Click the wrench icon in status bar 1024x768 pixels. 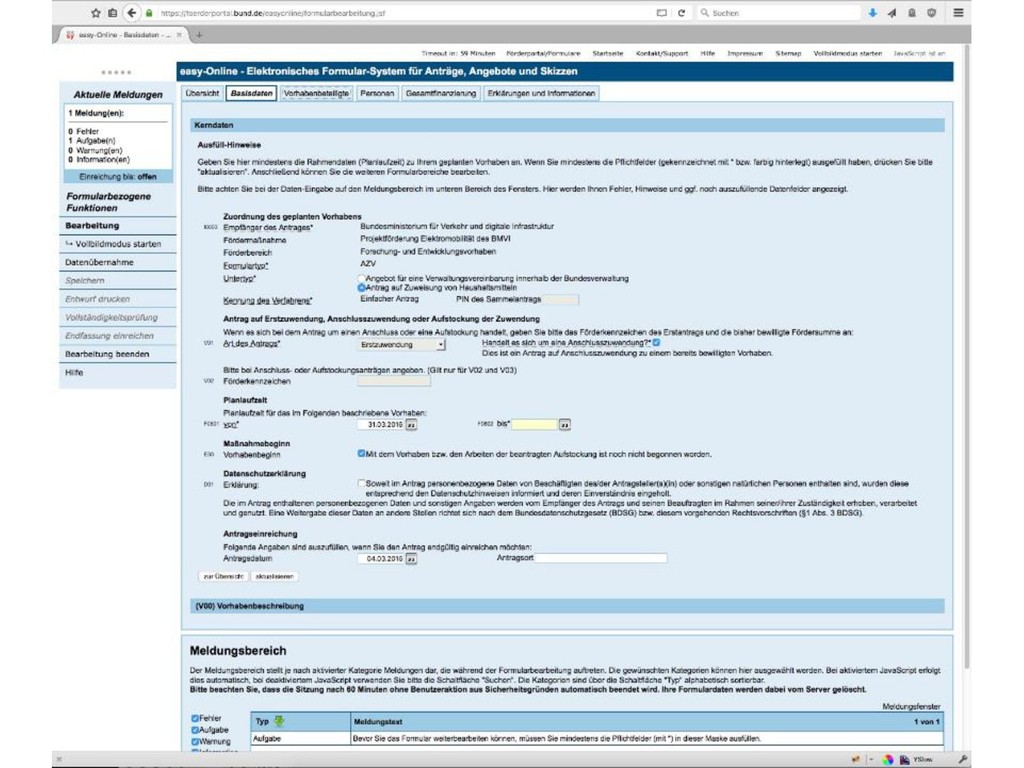click(x=963, y=760)
